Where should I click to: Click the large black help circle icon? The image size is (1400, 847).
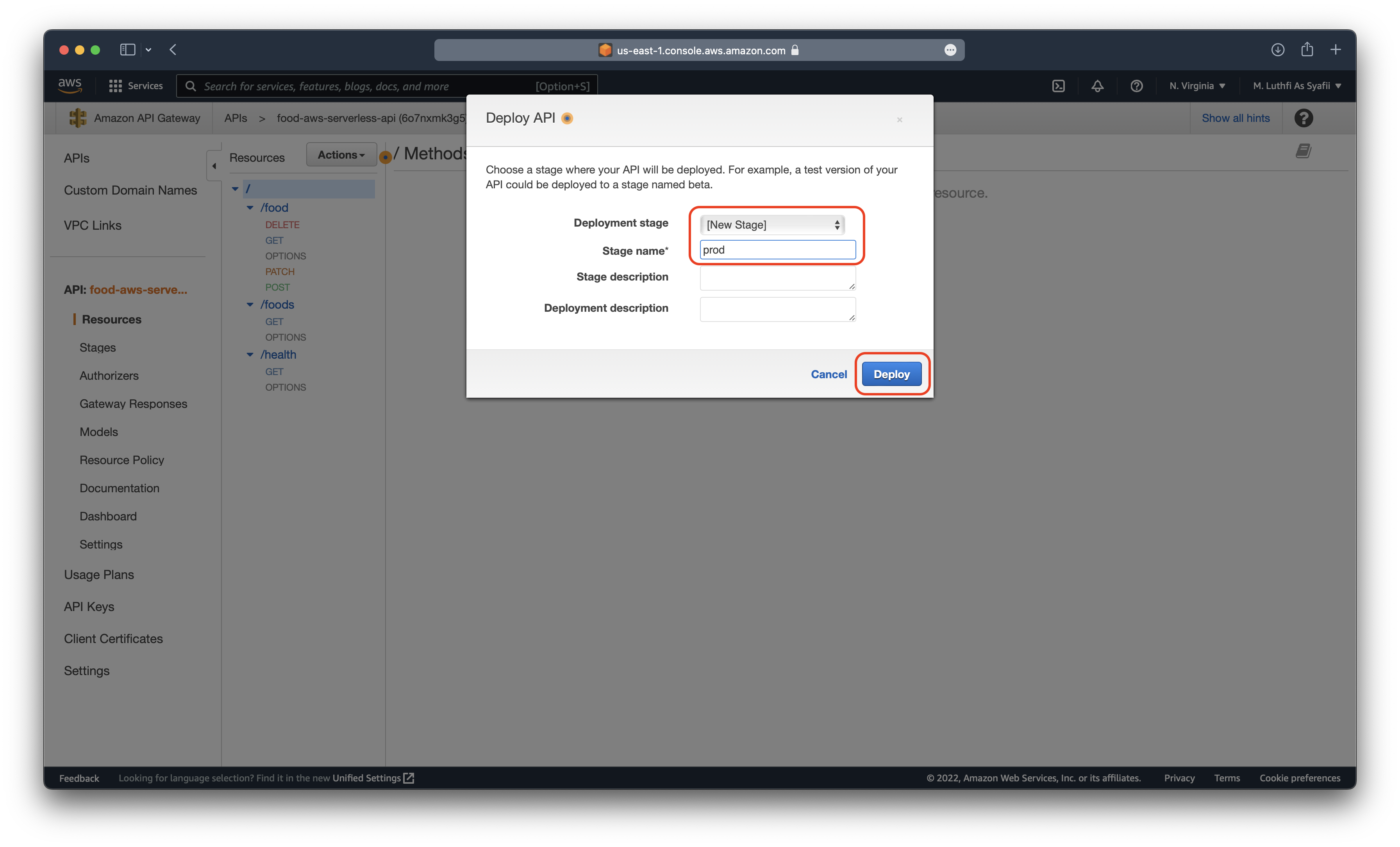click(x=1304, y=118)
